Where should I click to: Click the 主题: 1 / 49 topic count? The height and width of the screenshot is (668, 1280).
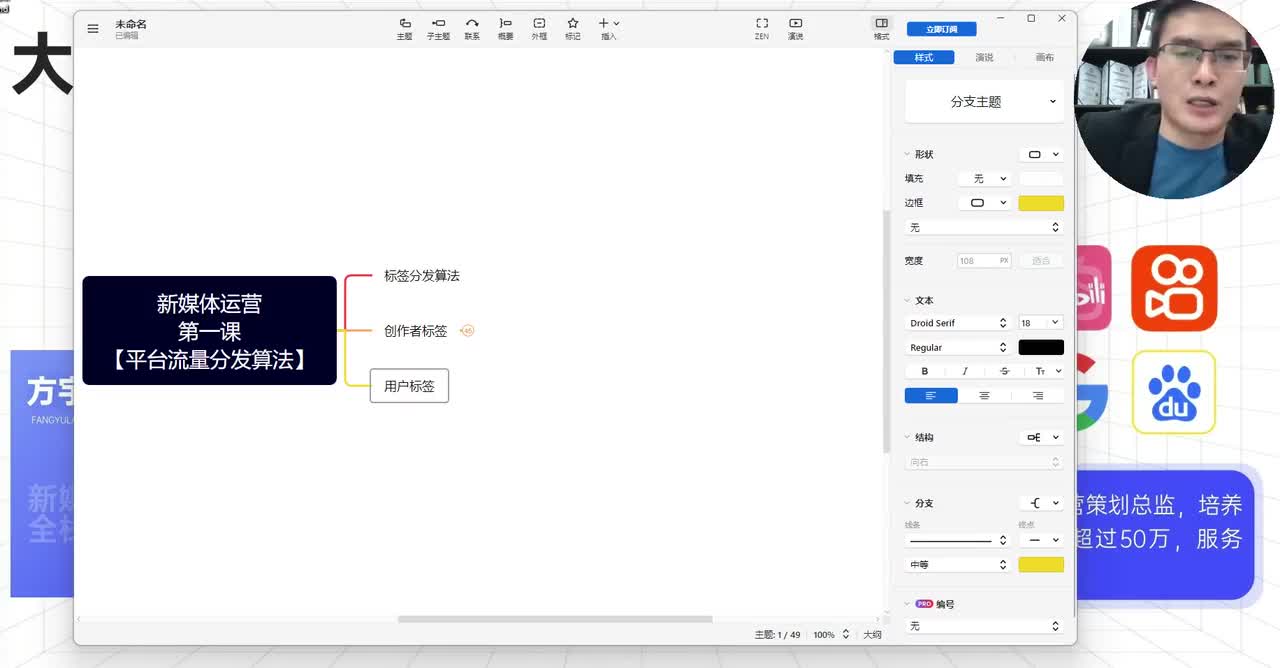tap(778, 635)
